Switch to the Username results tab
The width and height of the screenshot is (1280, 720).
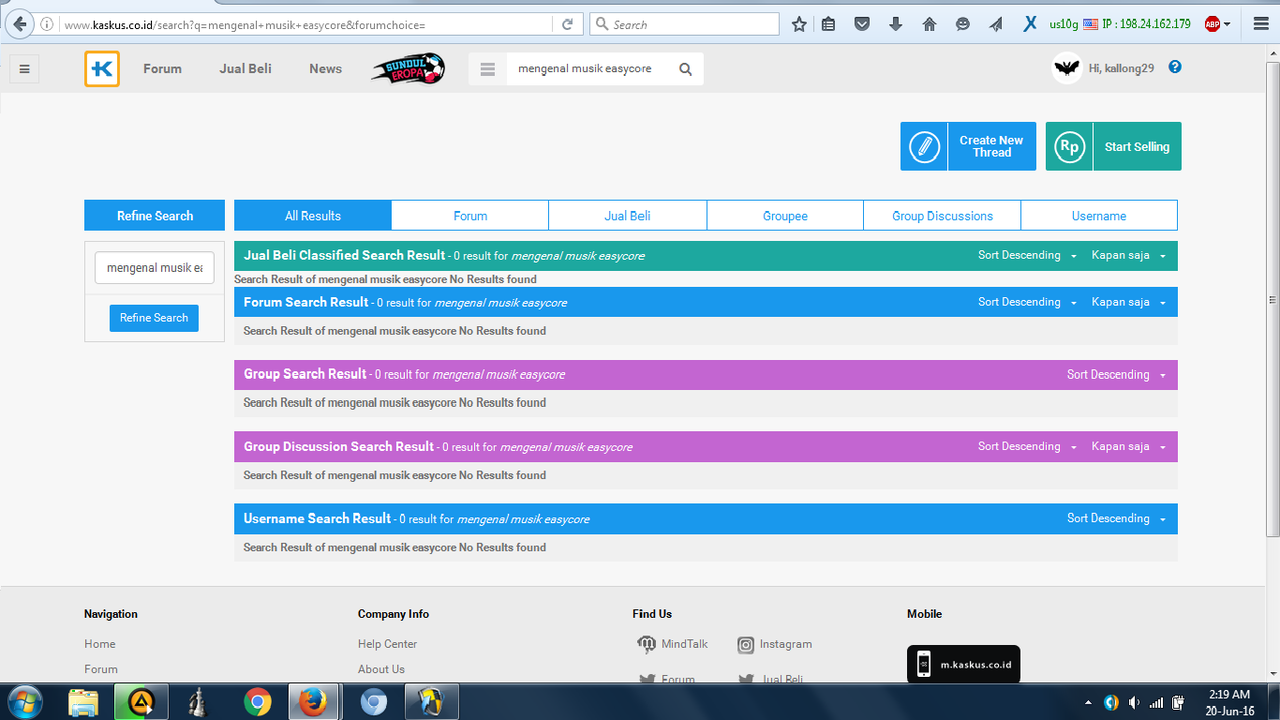click(1099, 216)
